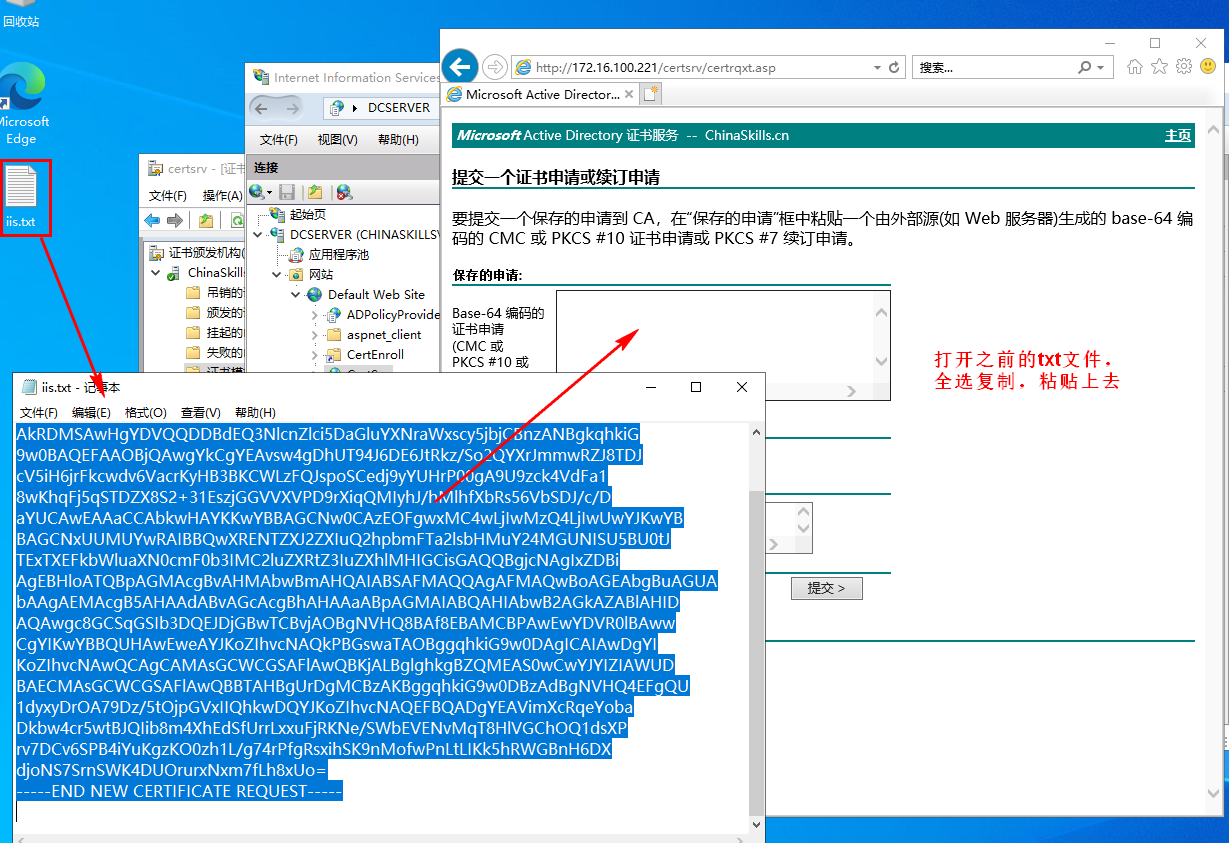The image size is (1229, 843).
Task: Select Default Web Site in IIS tree
Action: click(x=376, y=295)
